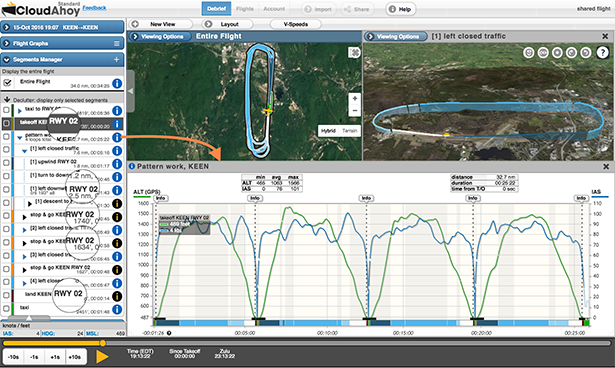615x368 pixels.
Task: Open the question-mark help in 3D view
Action: [602, 52]
